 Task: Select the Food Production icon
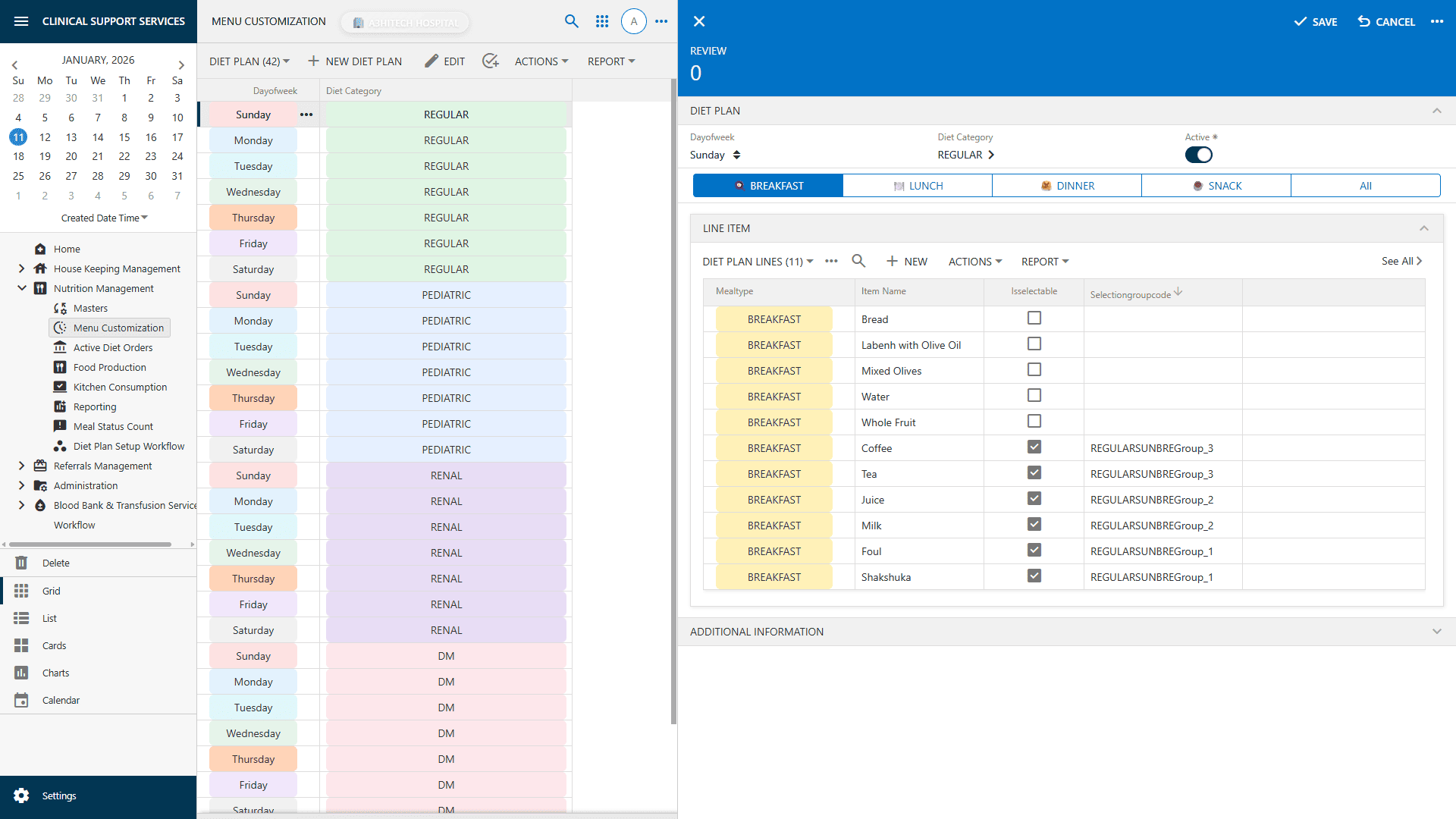(61, 367)
